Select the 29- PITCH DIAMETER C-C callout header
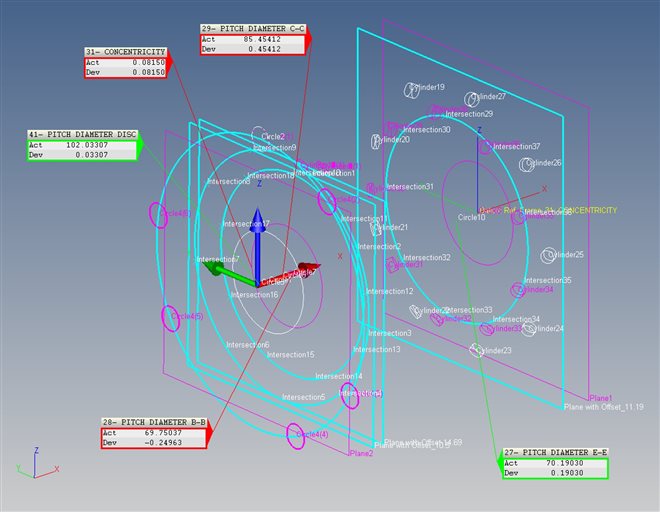This screenshot has height=512, width=660. (x=251, y=26)
